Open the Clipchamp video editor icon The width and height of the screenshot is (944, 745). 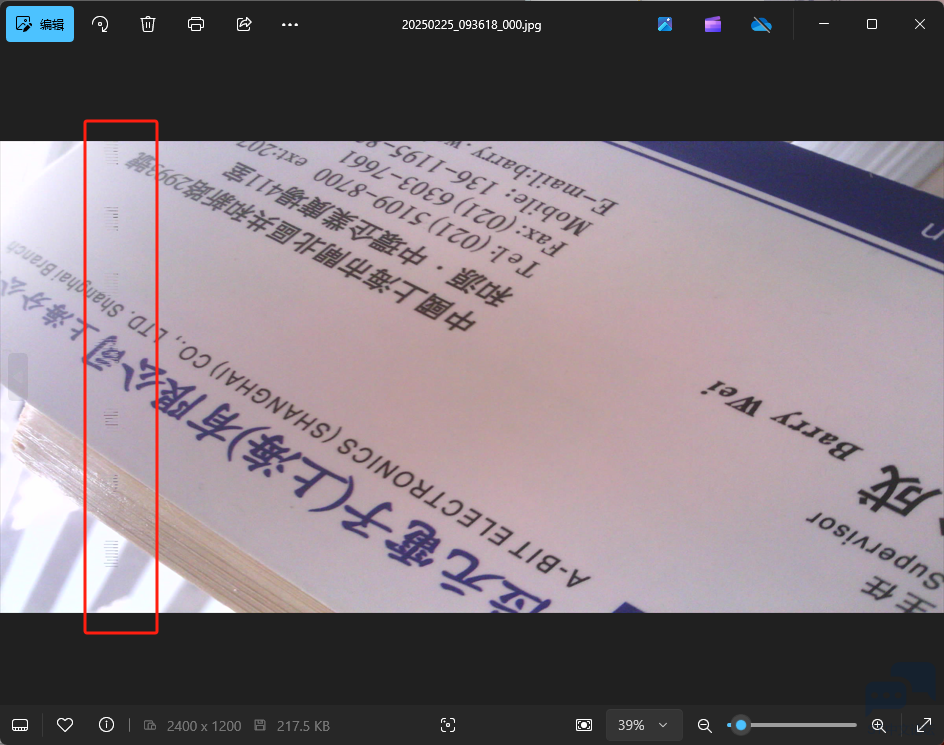point(713,24)
